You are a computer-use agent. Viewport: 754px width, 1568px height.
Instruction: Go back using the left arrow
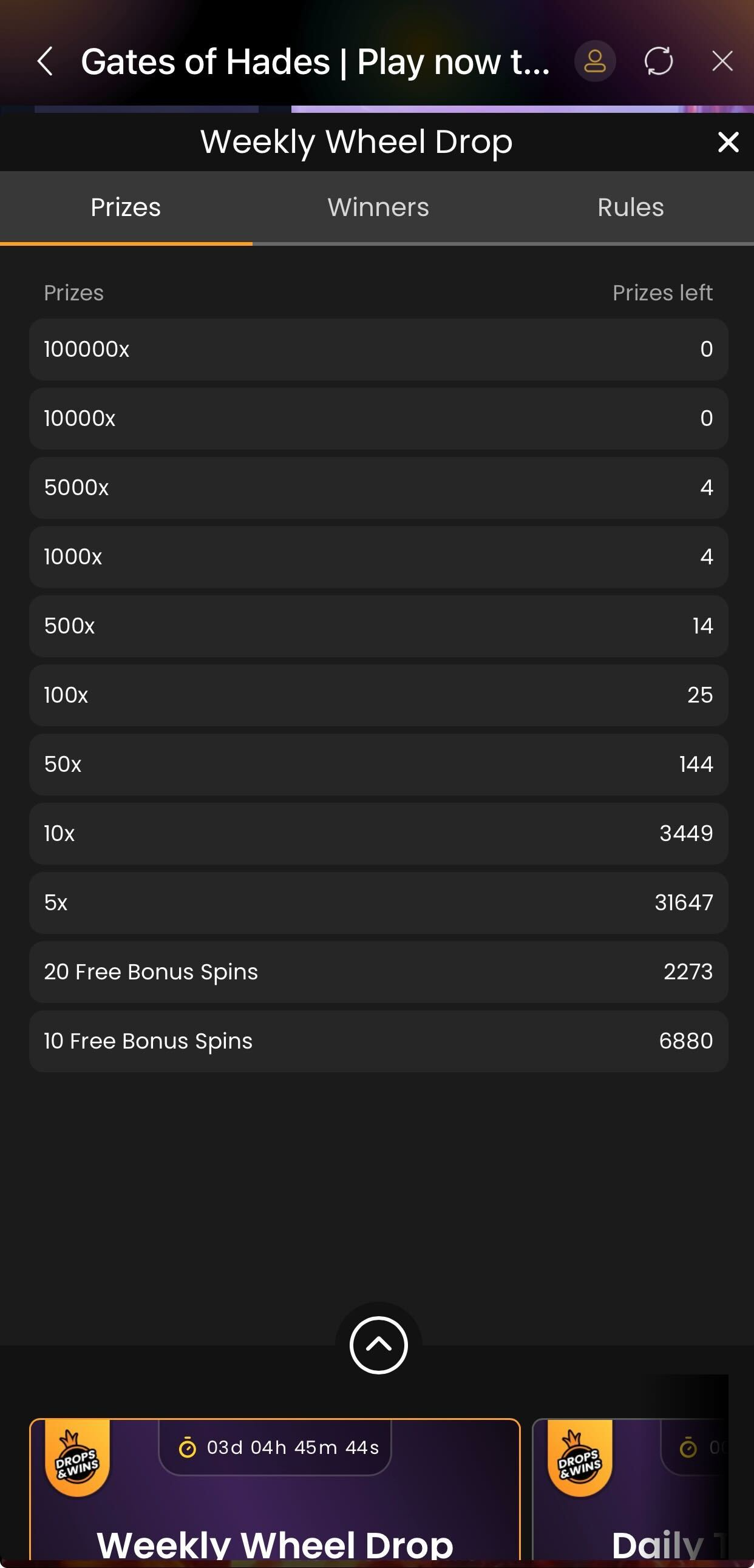tap(45, 61)
